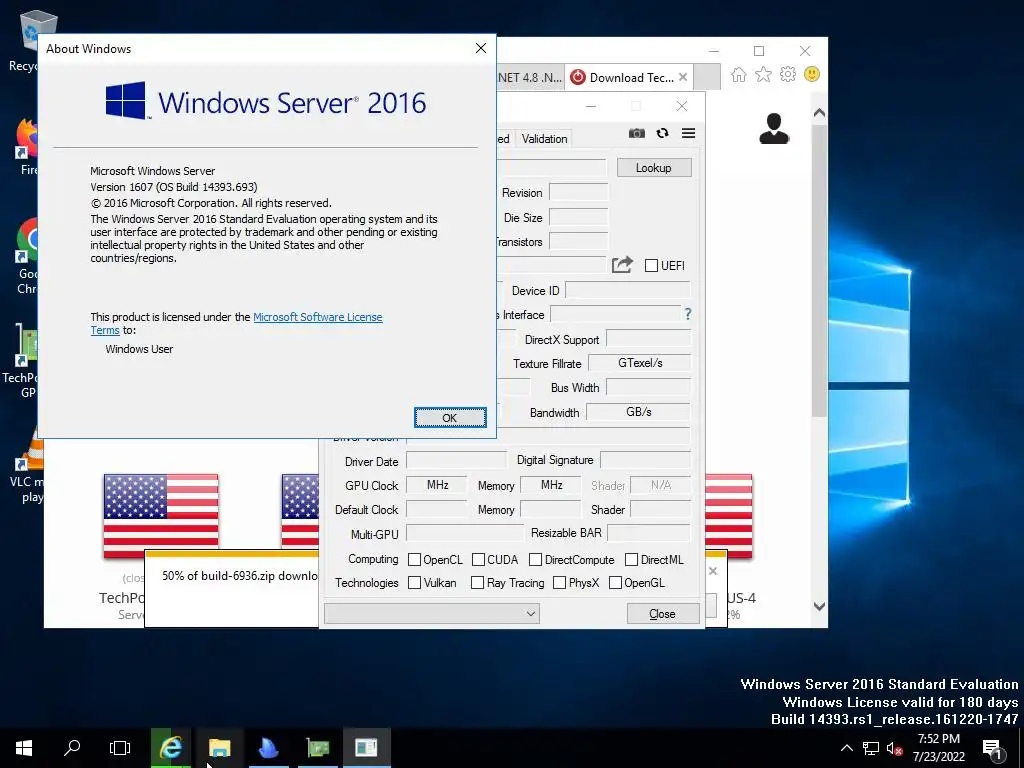1024x768 pixels.
Task: Click the Bus Interface question mark
Action: (688, 314)
